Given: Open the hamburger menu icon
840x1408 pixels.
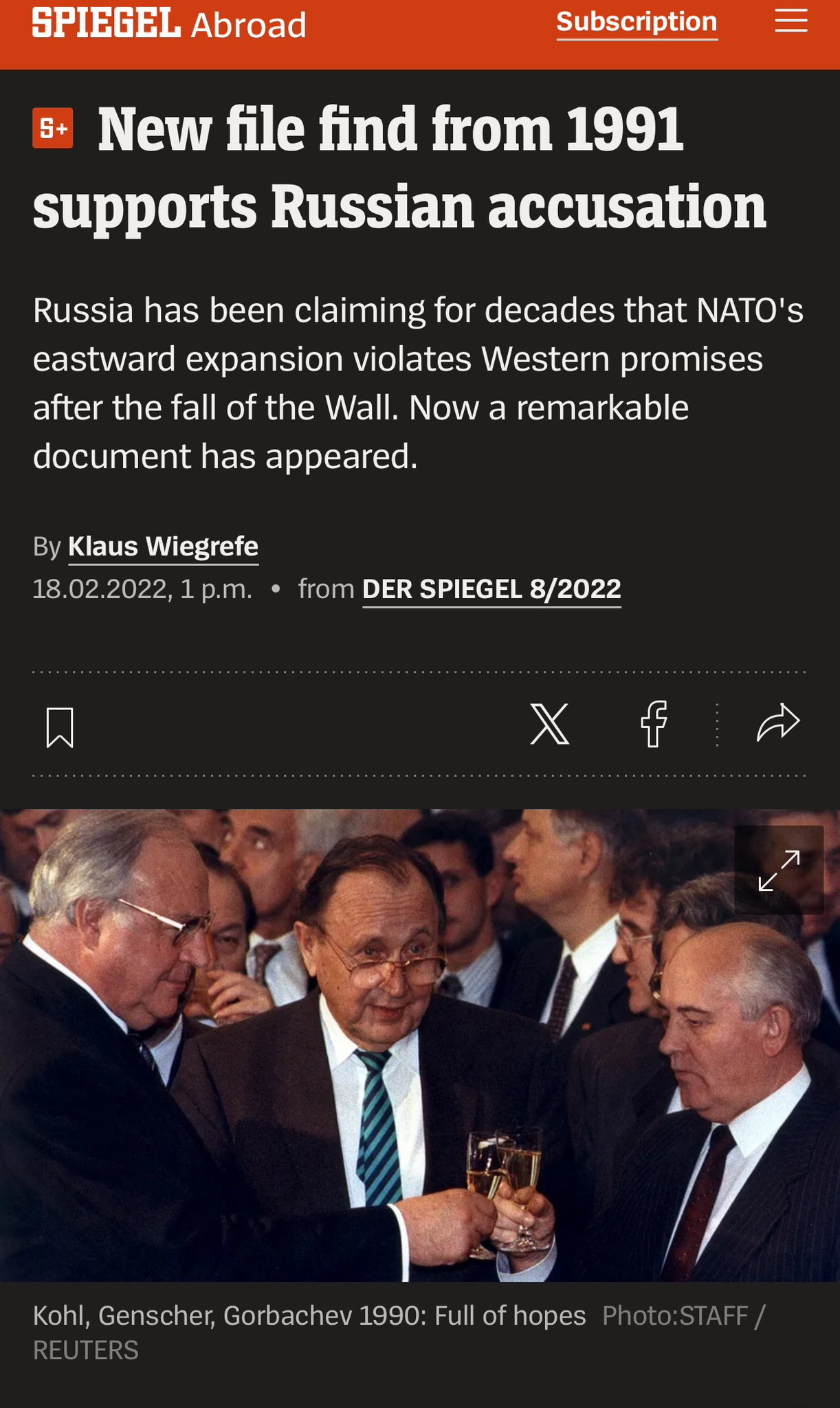Looking at the screenshot, I should 791,21.
